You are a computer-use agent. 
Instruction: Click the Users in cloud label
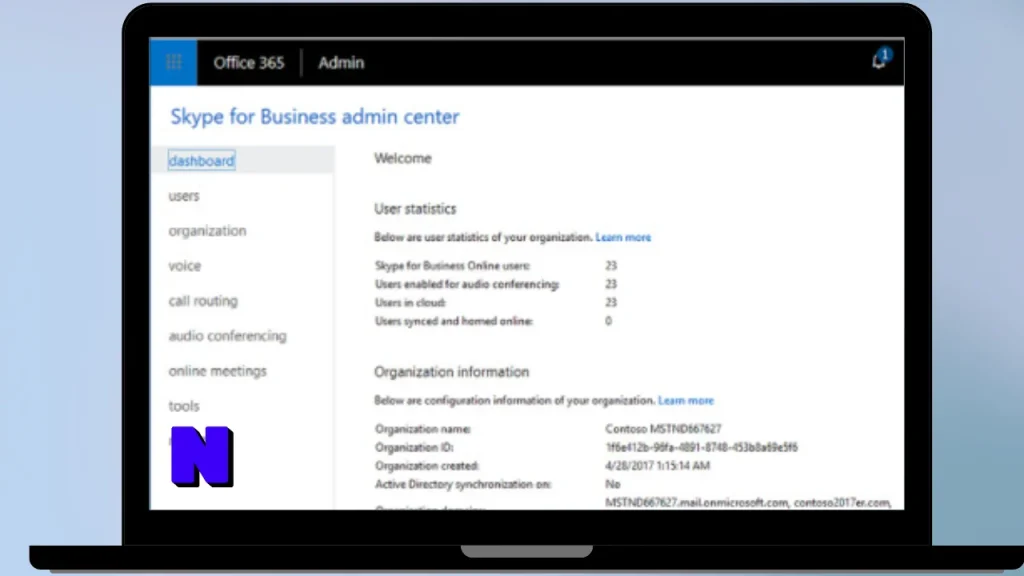click(410, 302)
